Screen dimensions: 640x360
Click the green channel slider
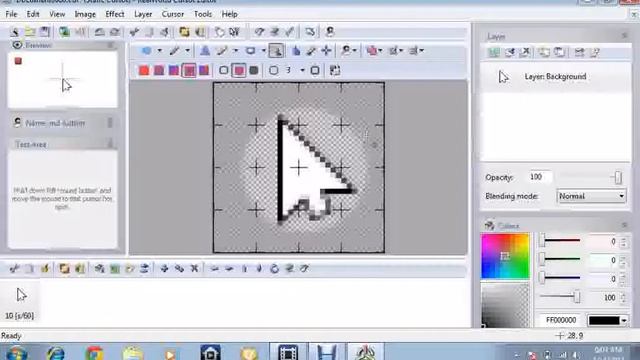560,259
